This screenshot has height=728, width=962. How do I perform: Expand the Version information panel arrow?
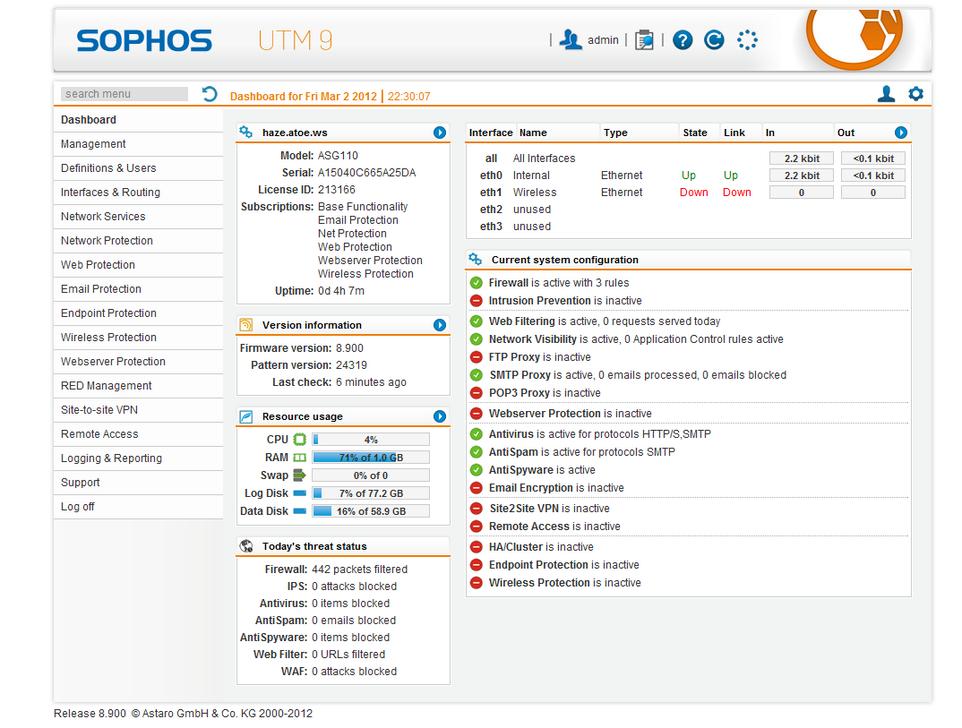439,325
